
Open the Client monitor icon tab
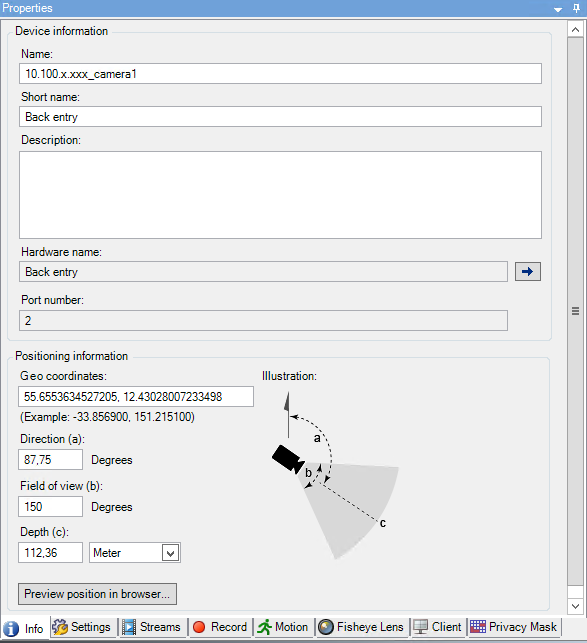pyautogui.click(x=420, y=627)
